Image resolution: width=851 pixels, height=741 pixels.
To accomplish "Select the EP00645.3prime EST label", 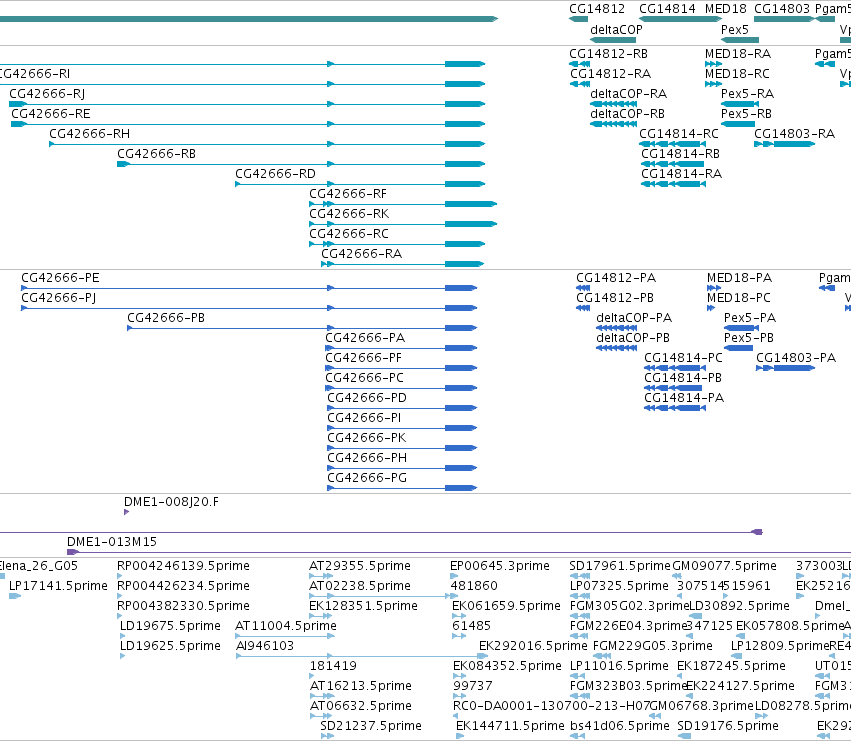I will [500, 567].
